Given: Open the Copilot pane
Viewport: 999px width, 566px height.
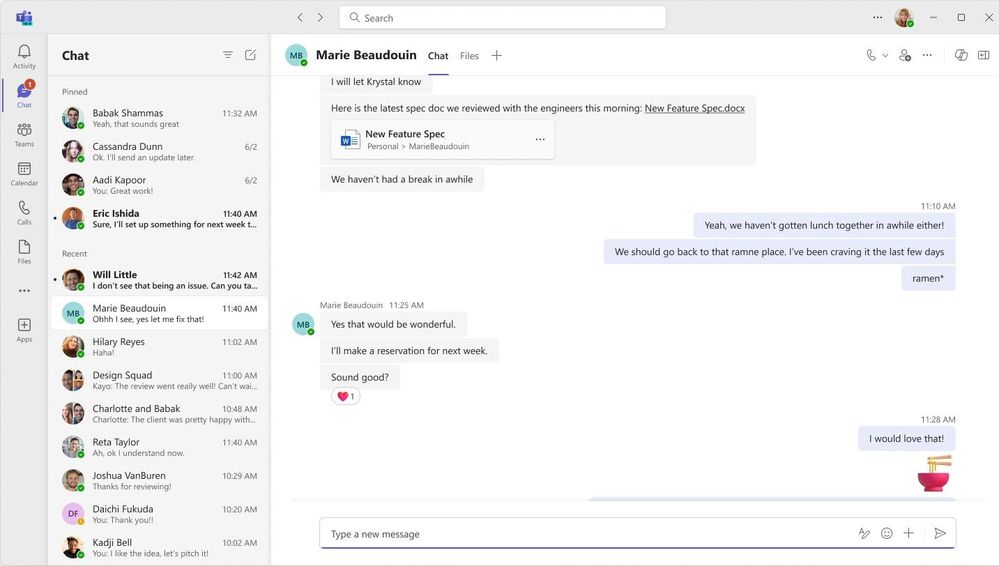Looking at the screenshot, I should pyautogui.click(x=961, y=55).
